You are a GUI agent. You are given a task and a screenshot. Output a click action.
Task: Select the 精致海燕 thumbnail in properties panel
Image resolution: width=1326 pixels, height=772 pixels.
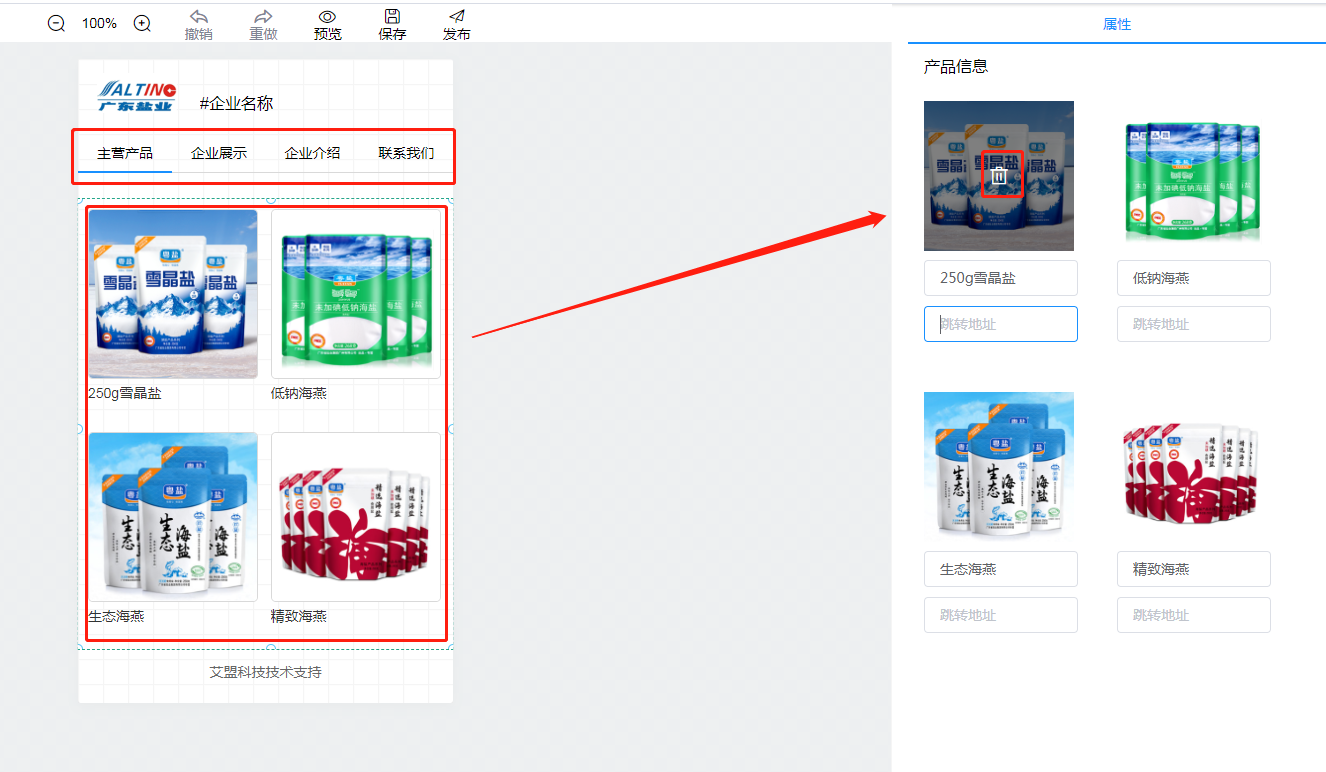coord(1193,467)
